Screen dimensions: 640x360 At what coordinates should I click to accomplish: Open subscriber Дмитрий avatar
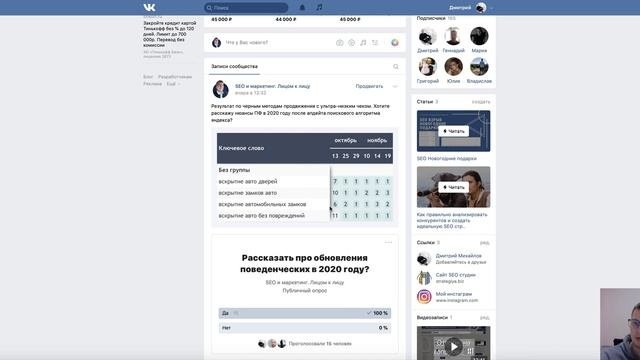tap(427, 36)
